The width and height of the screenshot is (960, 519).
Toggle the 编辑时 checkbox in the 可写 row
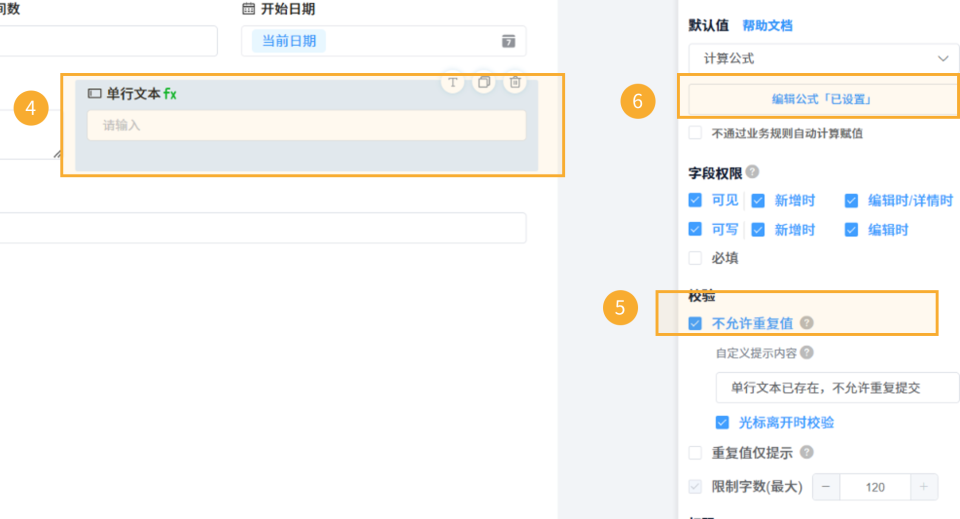pos(851,230)
